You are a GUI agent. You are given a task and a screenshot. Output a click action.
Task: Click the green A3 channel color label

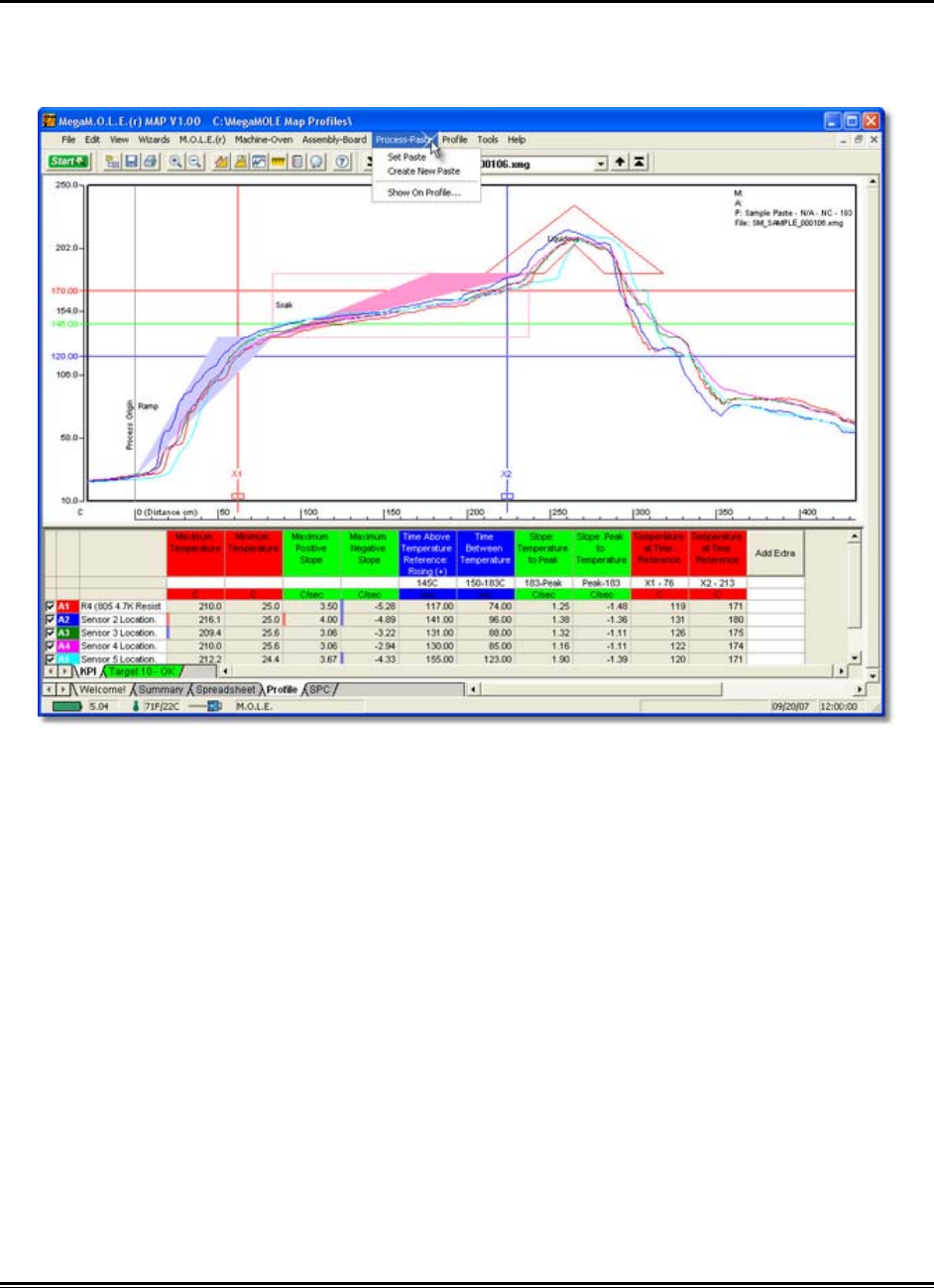tap(66, 633)
